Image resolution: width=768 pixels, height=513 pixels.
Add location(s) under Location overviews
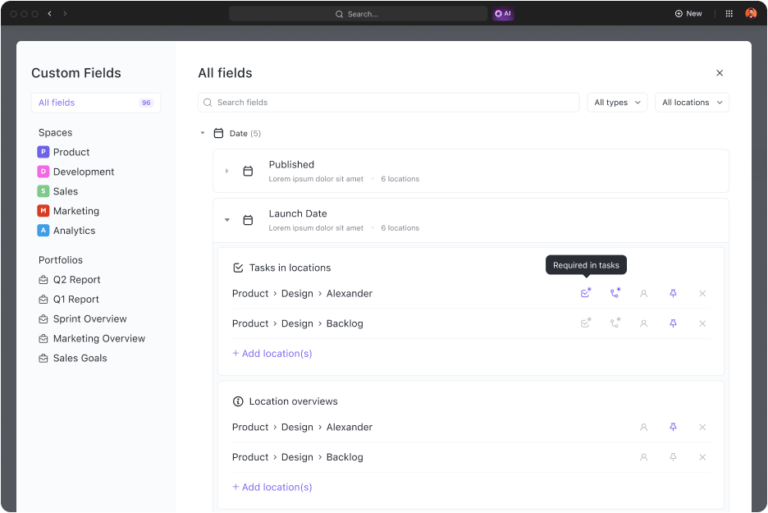click(272, 487)
